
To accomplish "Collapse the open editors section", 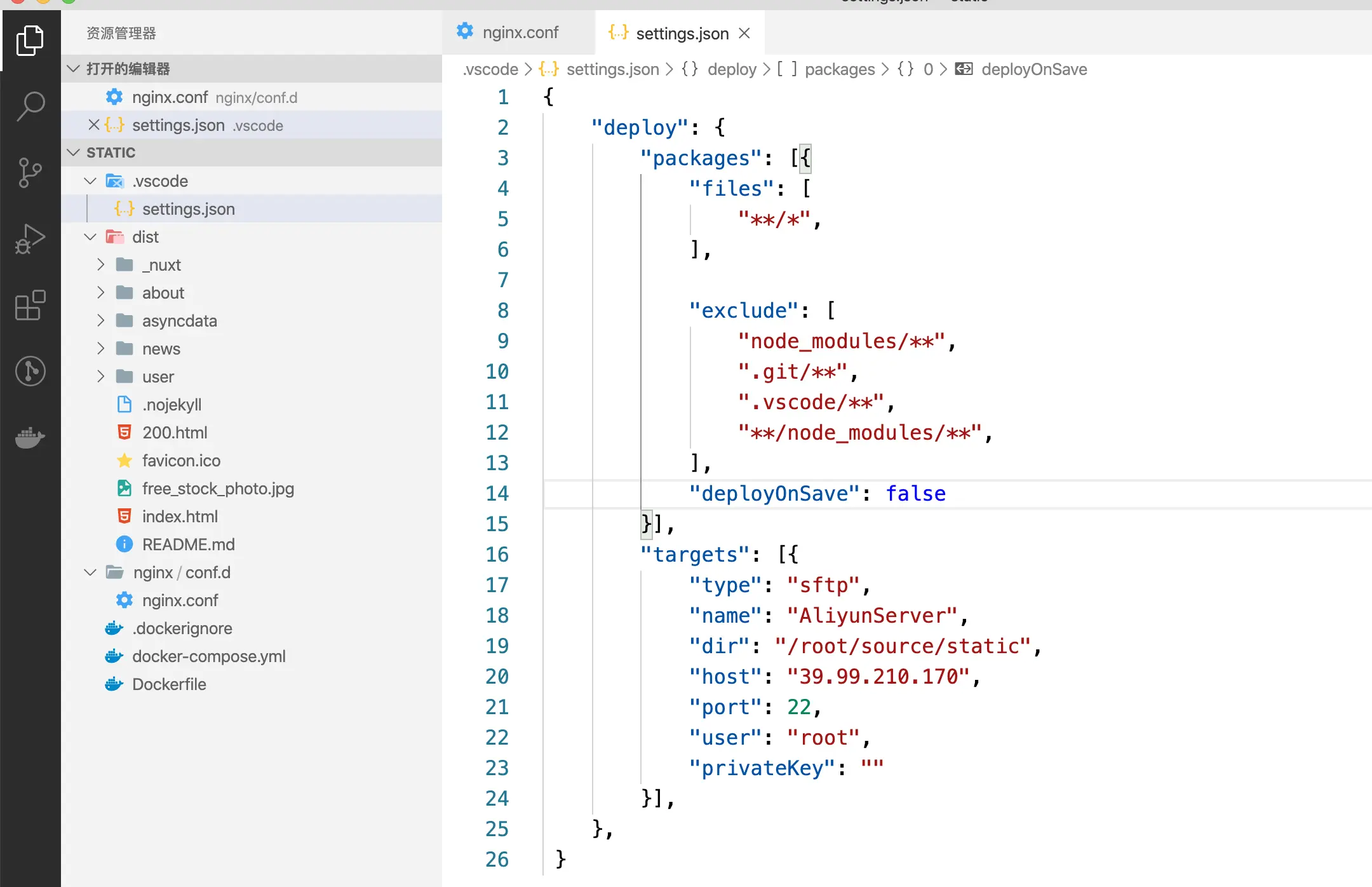I will tap(74, 69).
